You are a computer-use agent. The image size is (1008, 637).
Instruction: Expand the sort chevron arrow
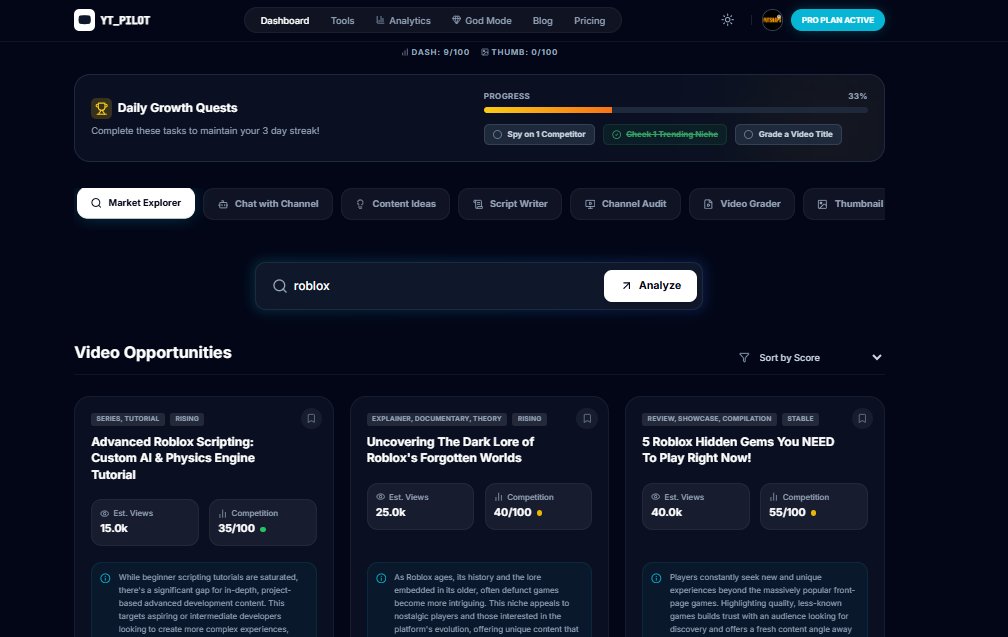(877, 357)
